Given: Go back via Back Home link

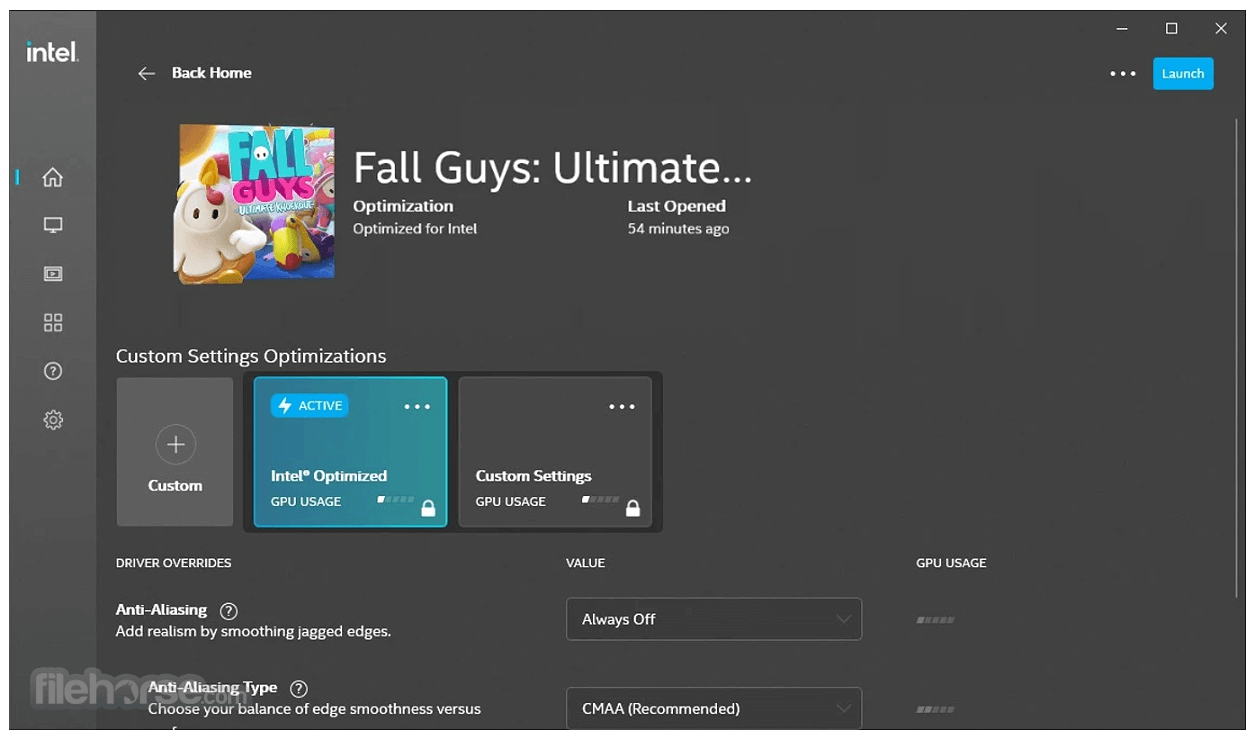Looking at the screenshot, I should pos(211,73).
